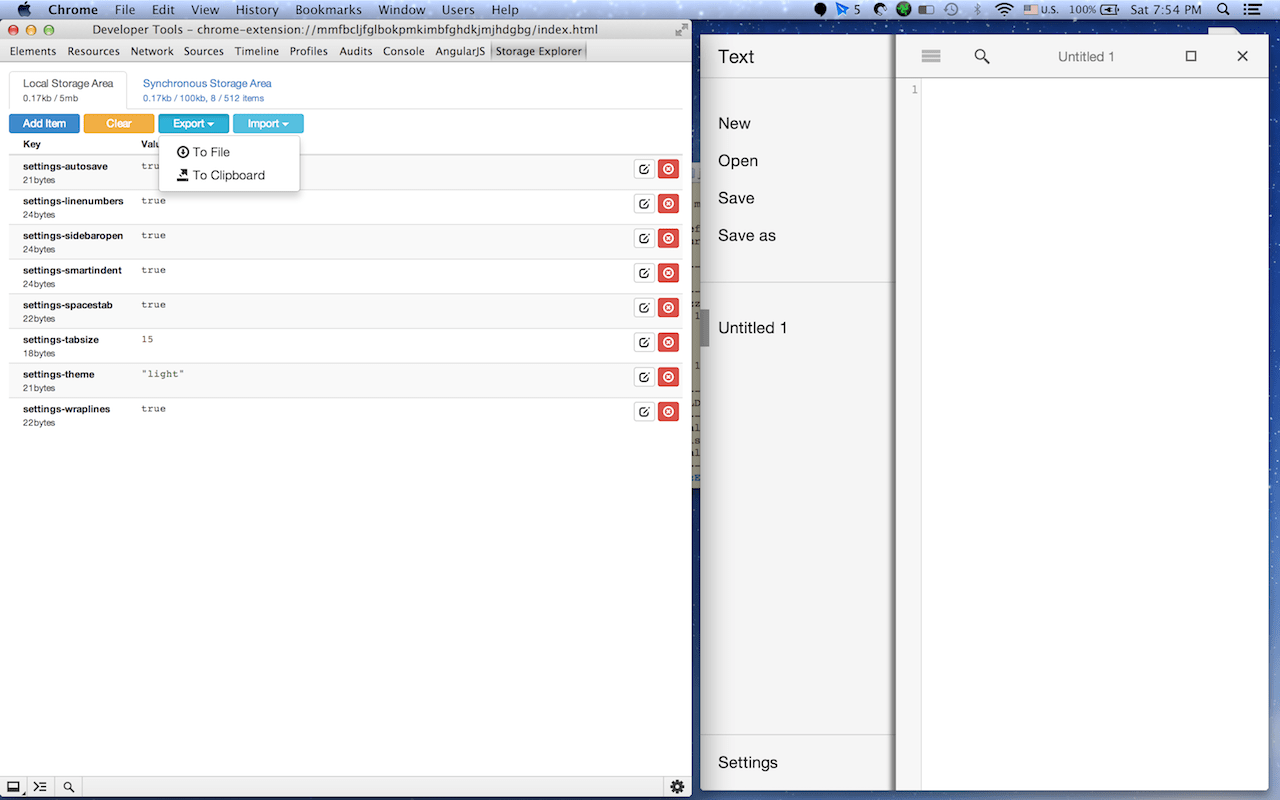This screenshot has height=800, width=1280.
Task: Open search in the text editor
Action: coord(981,56)
